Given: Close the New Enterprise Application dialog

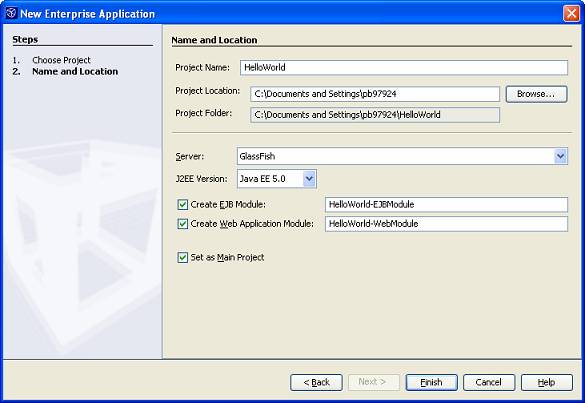Looking at the screenshot, I should tap(571, 14).
